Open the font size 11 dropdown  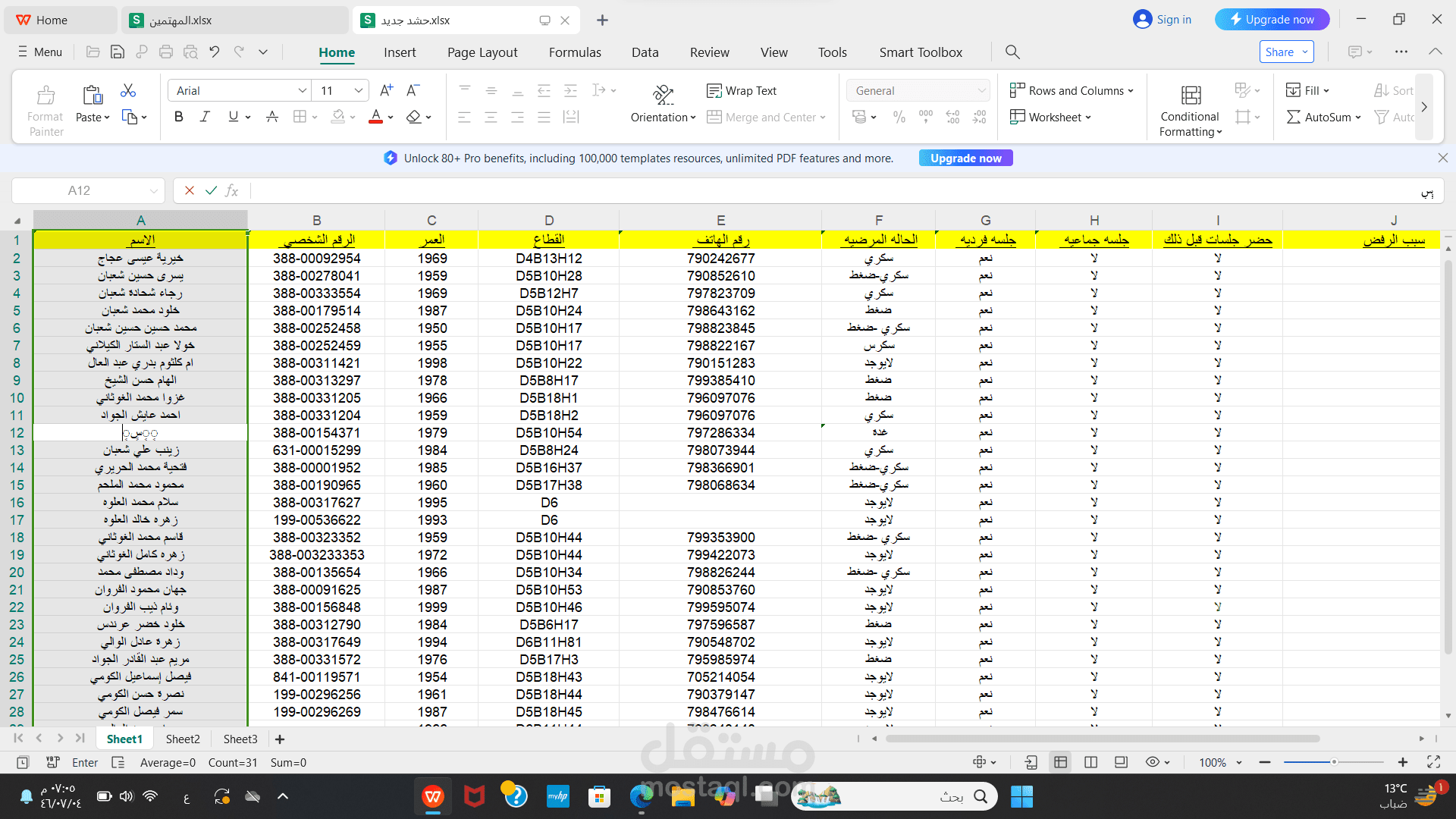pos(359,90)
